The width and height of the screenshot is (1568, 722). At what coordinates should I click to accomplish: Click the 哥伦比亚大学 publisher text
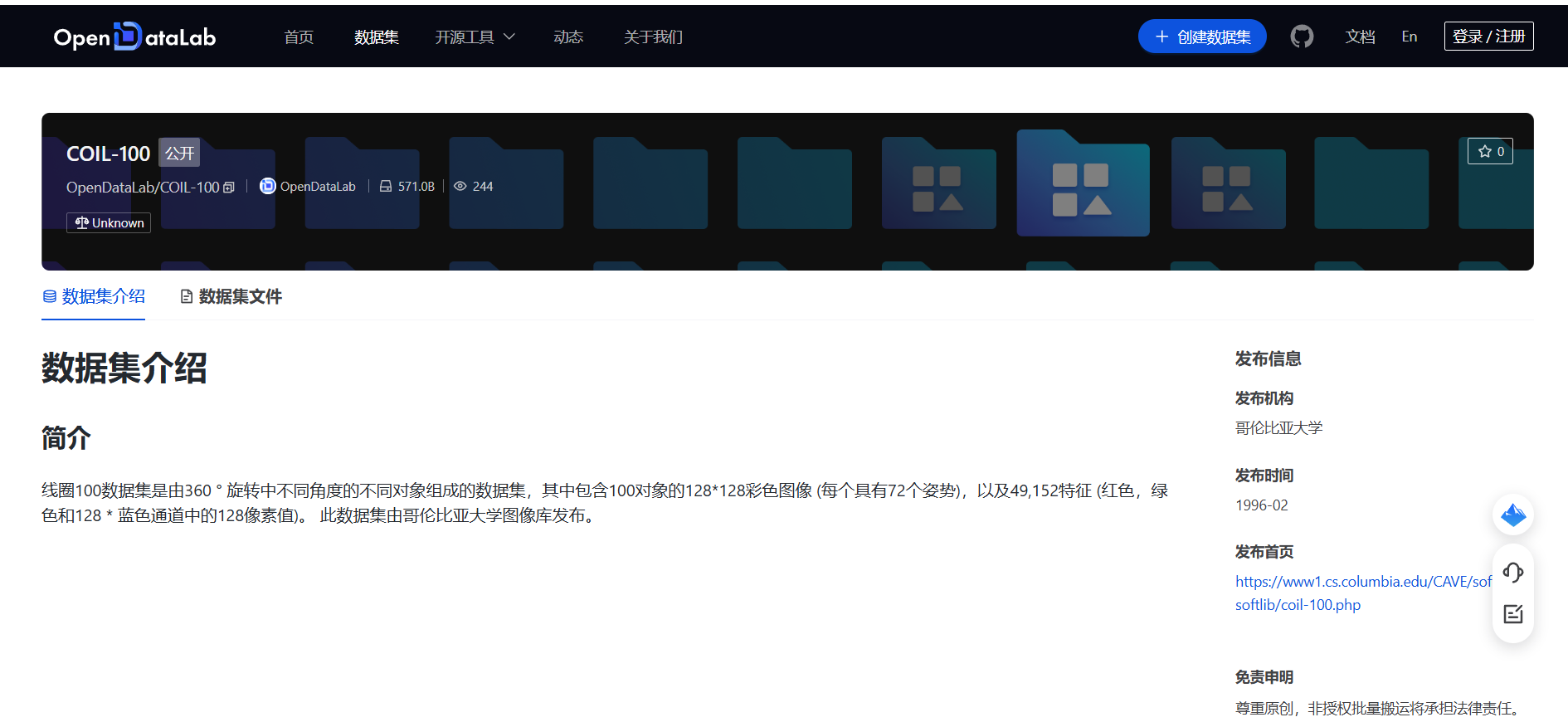pyautogui.click(x=1278, y=428)
